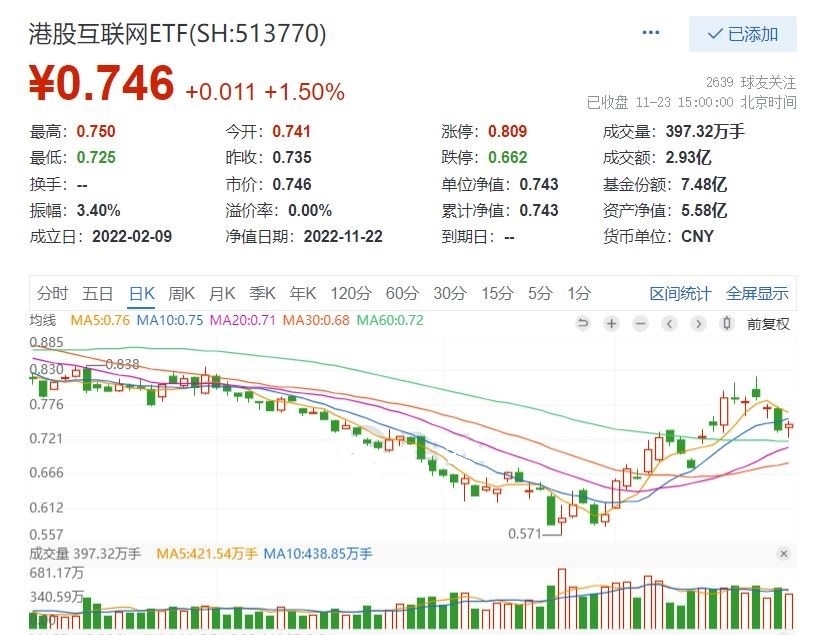This screenshot has height=635, width=813.
Task: Select the 五日 chart tab
Action: pos(98,293)
